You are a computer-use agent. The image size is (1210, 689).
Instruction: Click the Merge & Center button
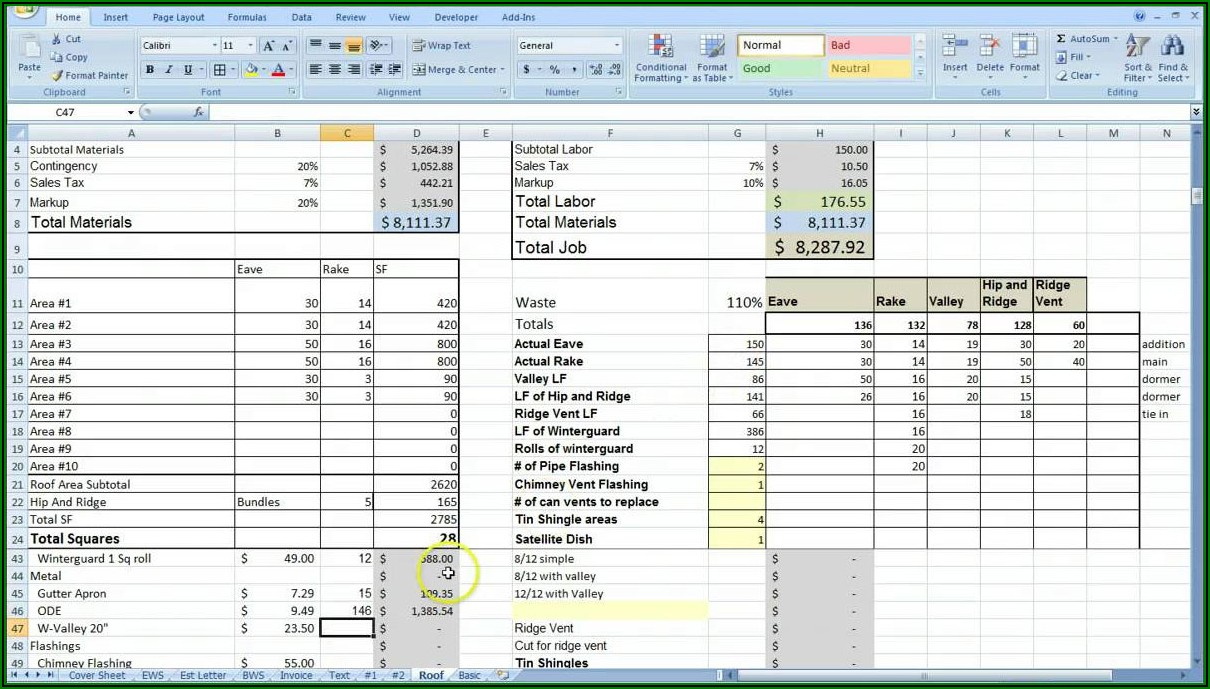point(462,70)
